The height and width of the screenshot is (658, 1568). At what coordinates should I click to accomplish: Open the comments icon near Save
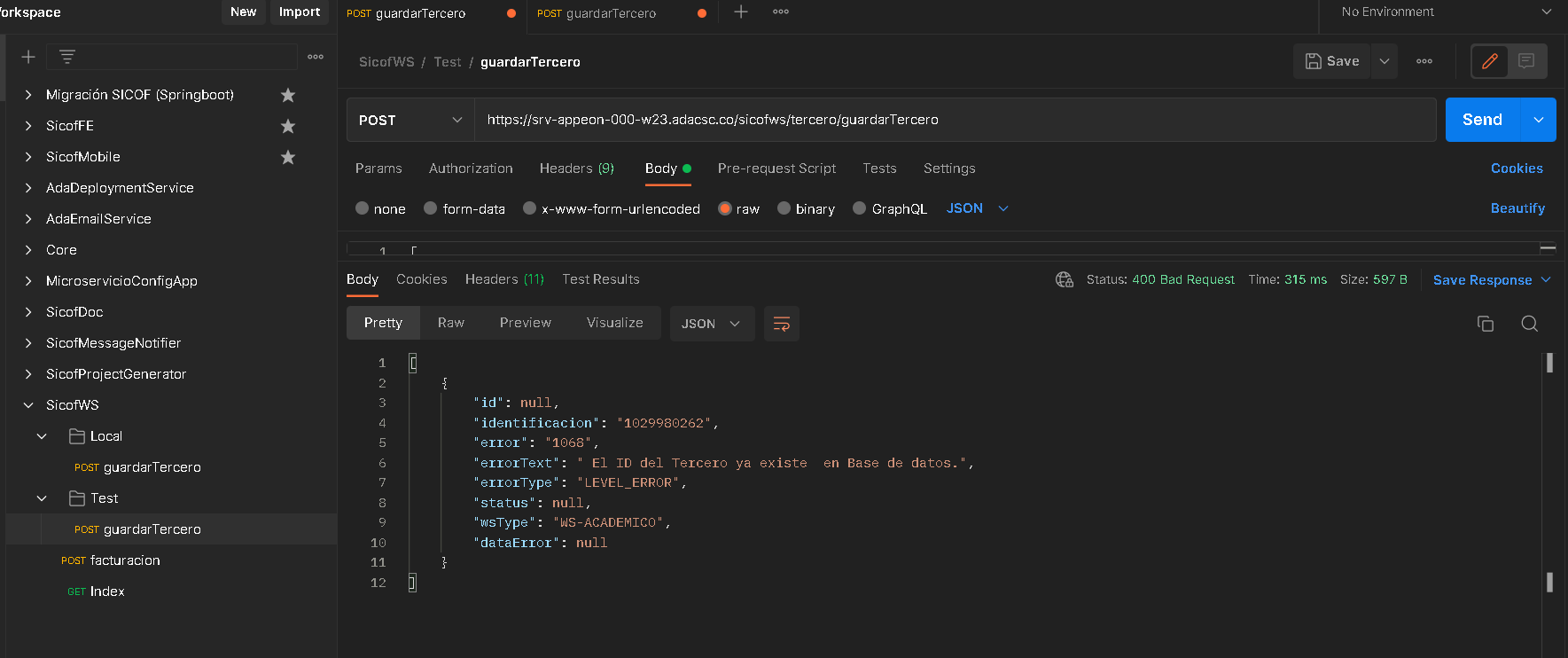[1526, 61]
